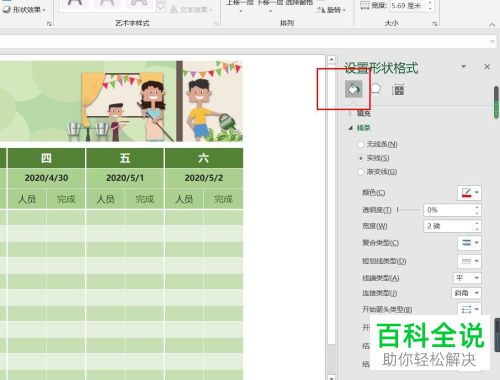Open the 文本效果 text effects menu
The height and width of the screenshot is (380, 500).
click(x=191, y=10)
